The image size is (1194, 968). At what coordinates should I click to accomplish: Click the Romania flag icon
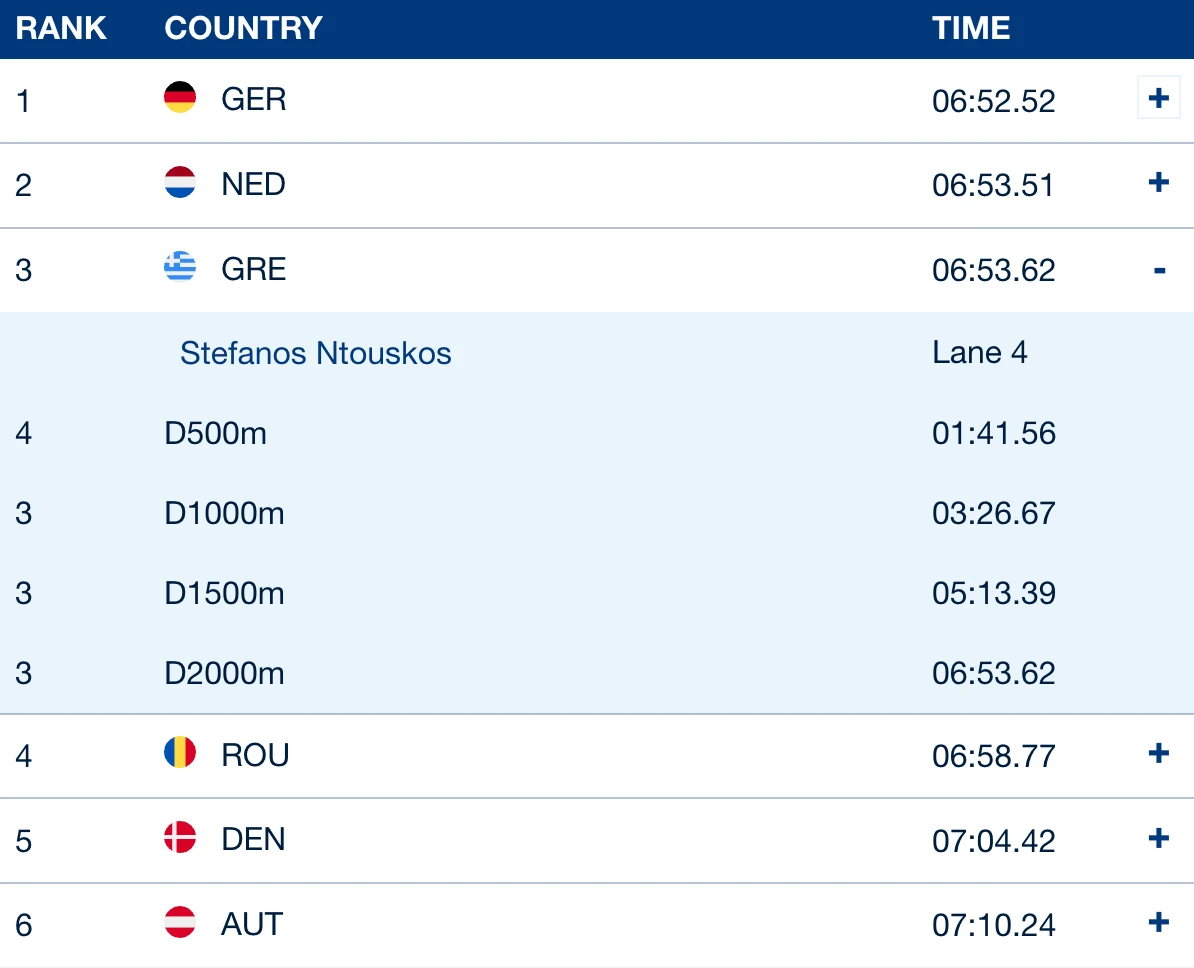180,752
